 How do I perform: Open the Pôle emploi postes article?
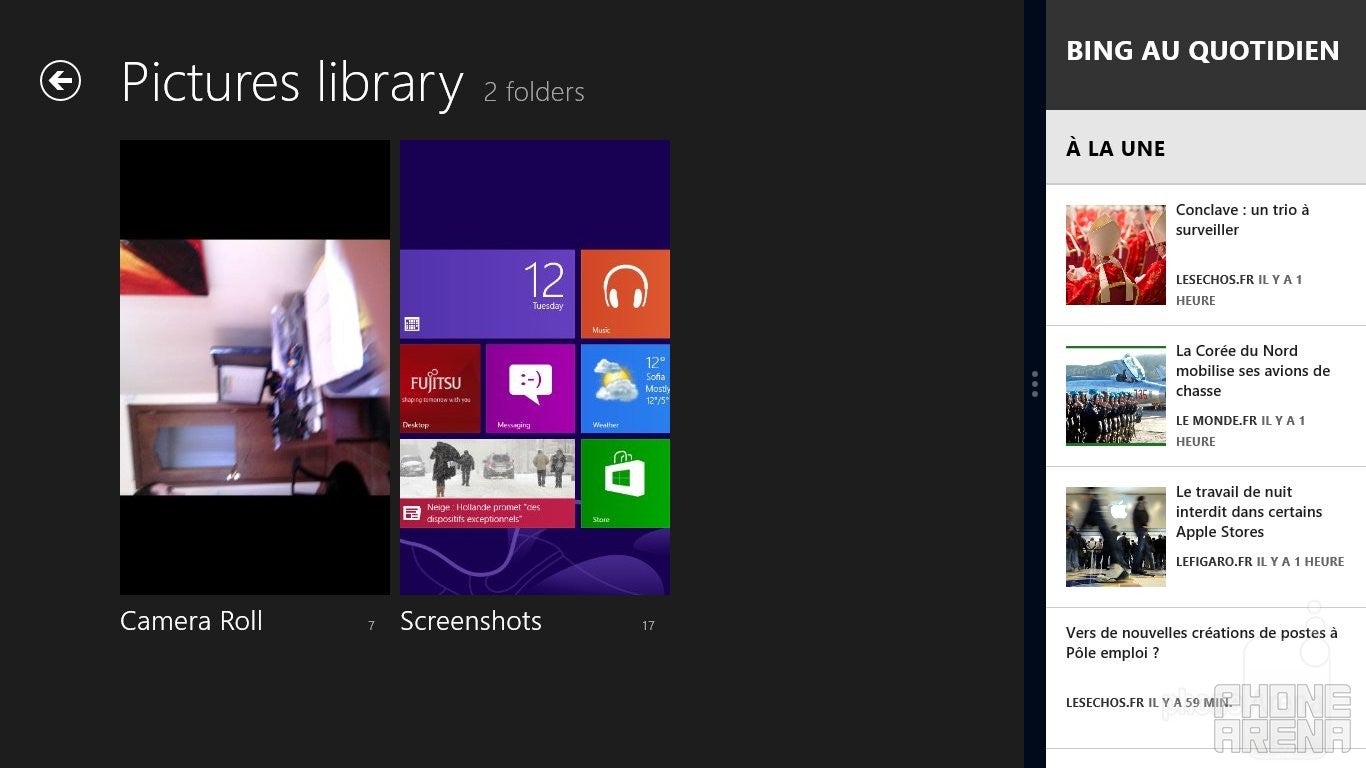(1202, 643)
